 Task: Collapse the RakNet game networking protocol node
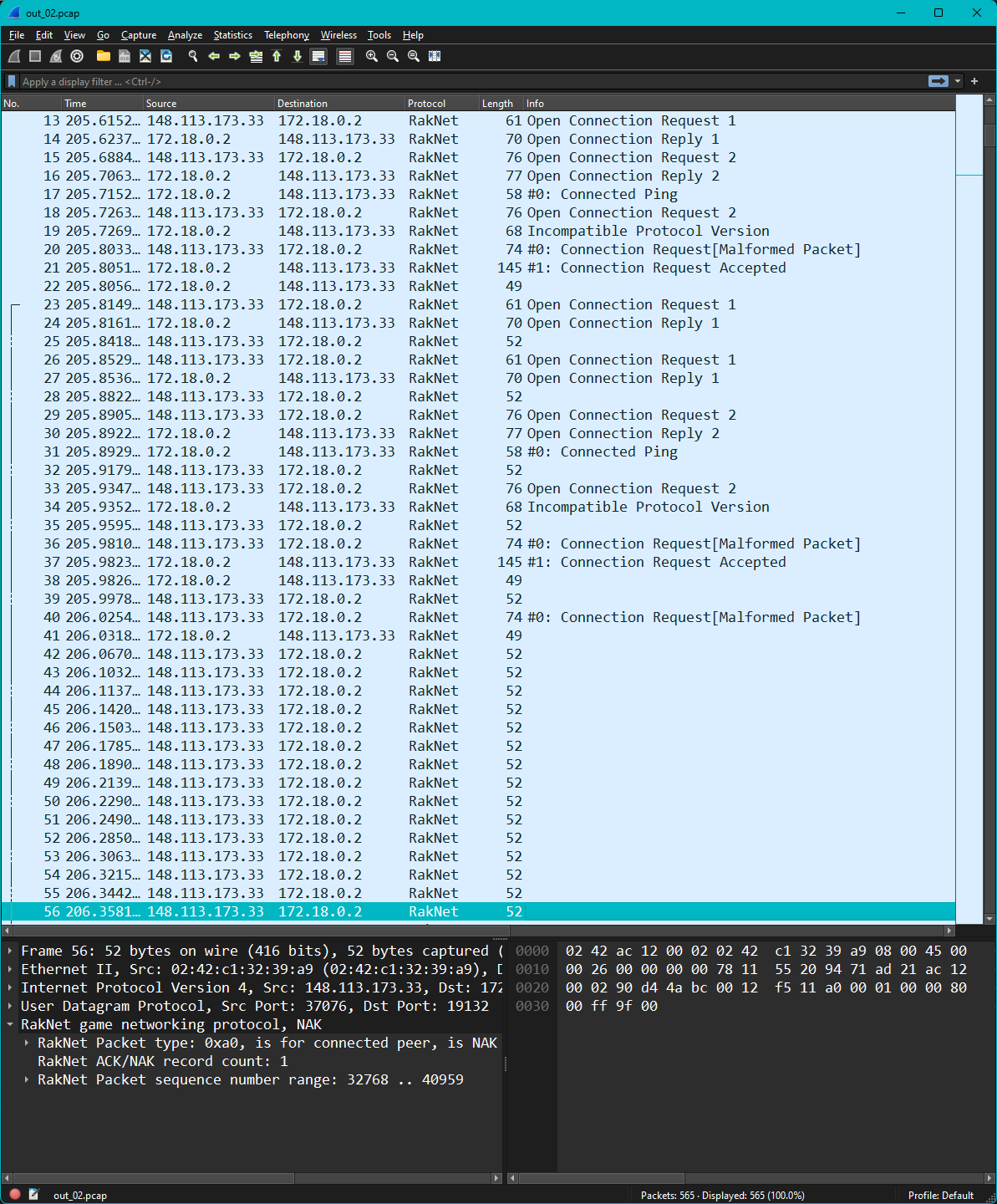[10, 1023]
